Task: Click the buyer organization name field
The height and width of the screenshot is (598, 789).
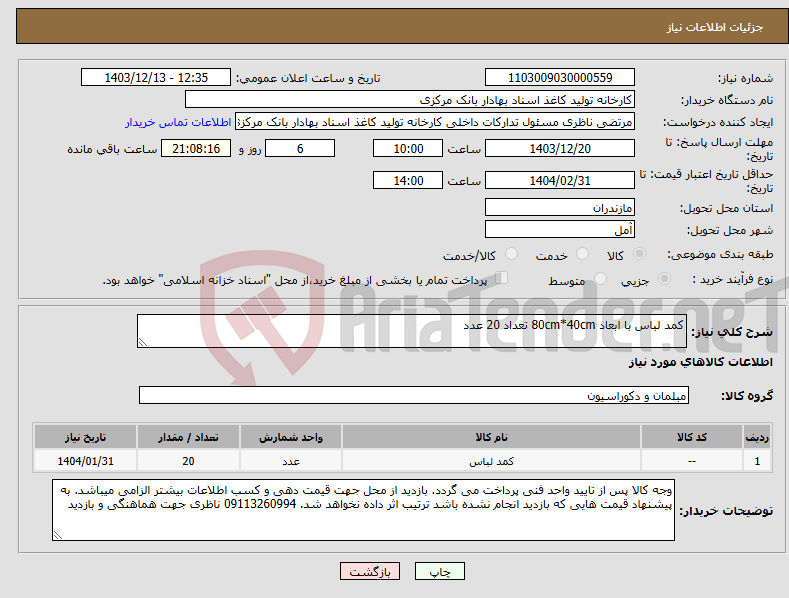Action: 410,100
